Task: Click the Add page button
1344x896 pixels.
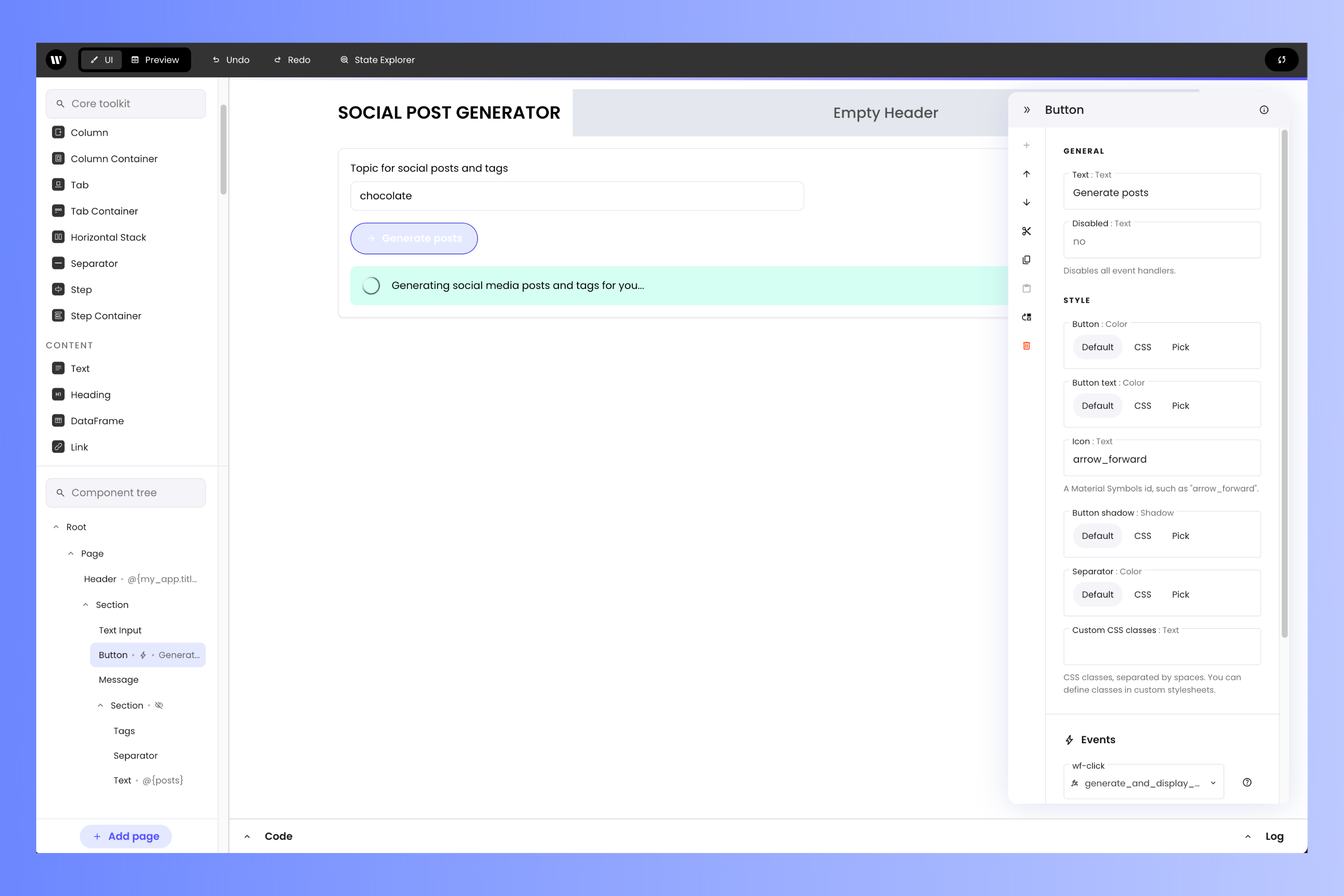Action: click(126, 836)
